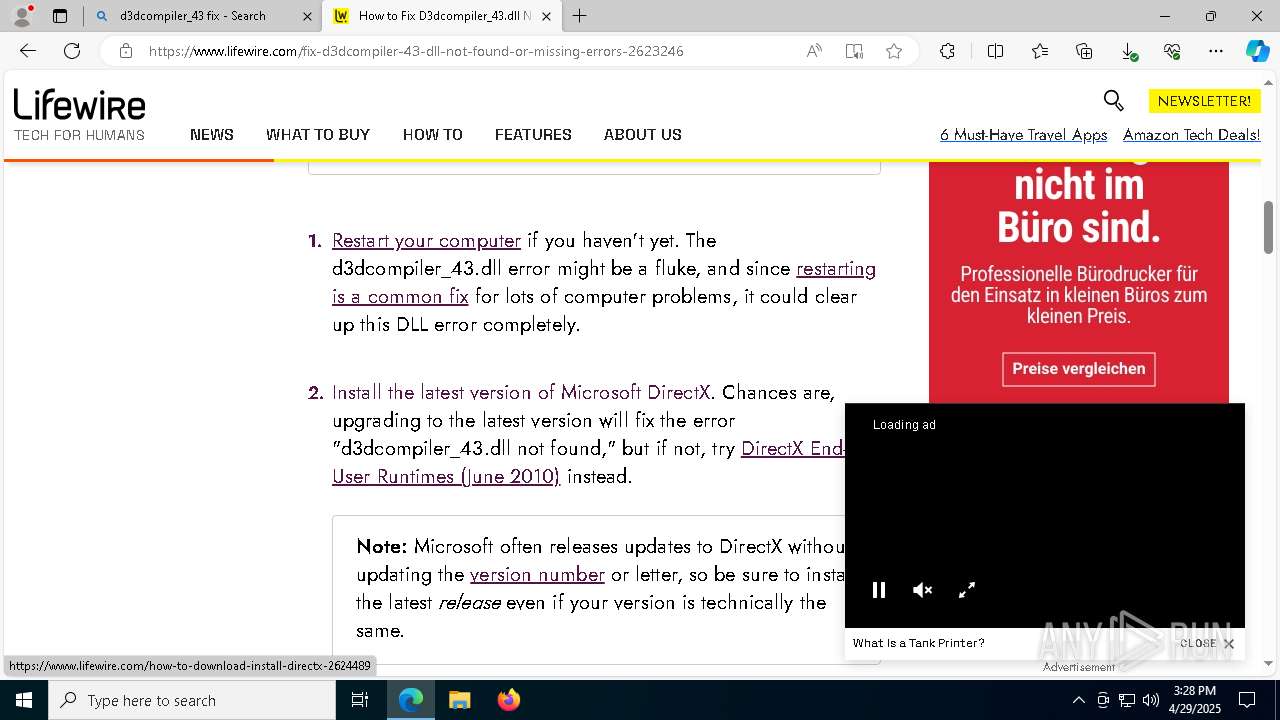This screenshot has width=1280, height=720.
Task: Click the address bar URL
Action: tap(416, 51)
